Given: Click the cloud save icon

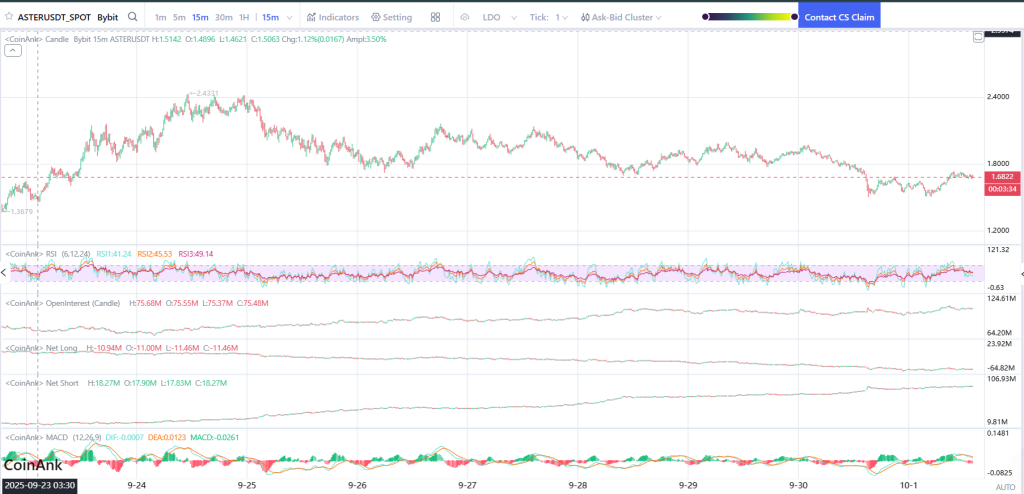Looking at the screenshot, I should click(x=464, y=17).
